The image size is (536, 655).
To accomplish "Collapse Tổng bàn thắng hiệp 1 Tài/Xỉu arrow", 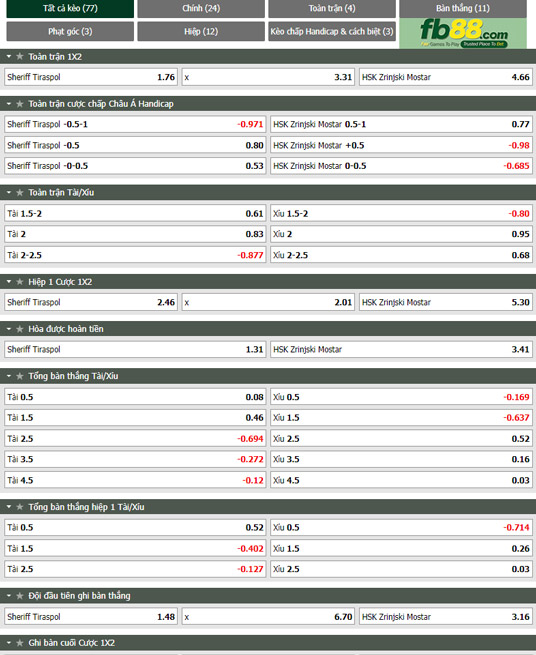I will [x=9, y=507].
